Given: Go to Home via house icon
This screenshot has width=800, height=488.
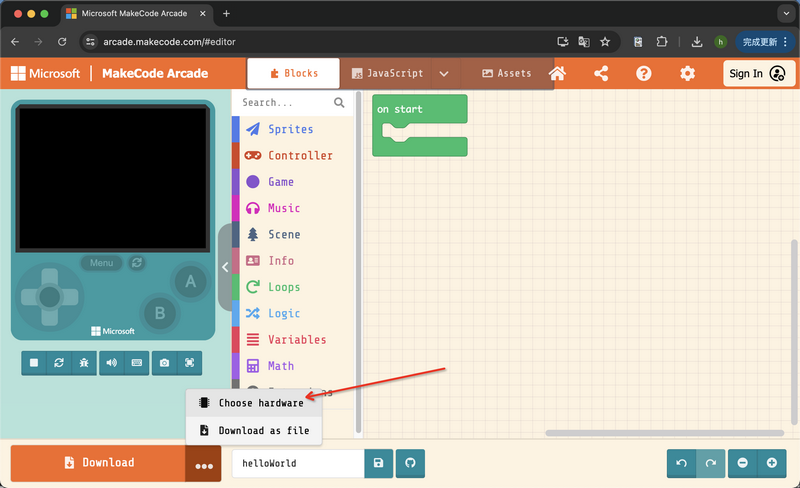Looking at the screenshot, I should 557,73.
